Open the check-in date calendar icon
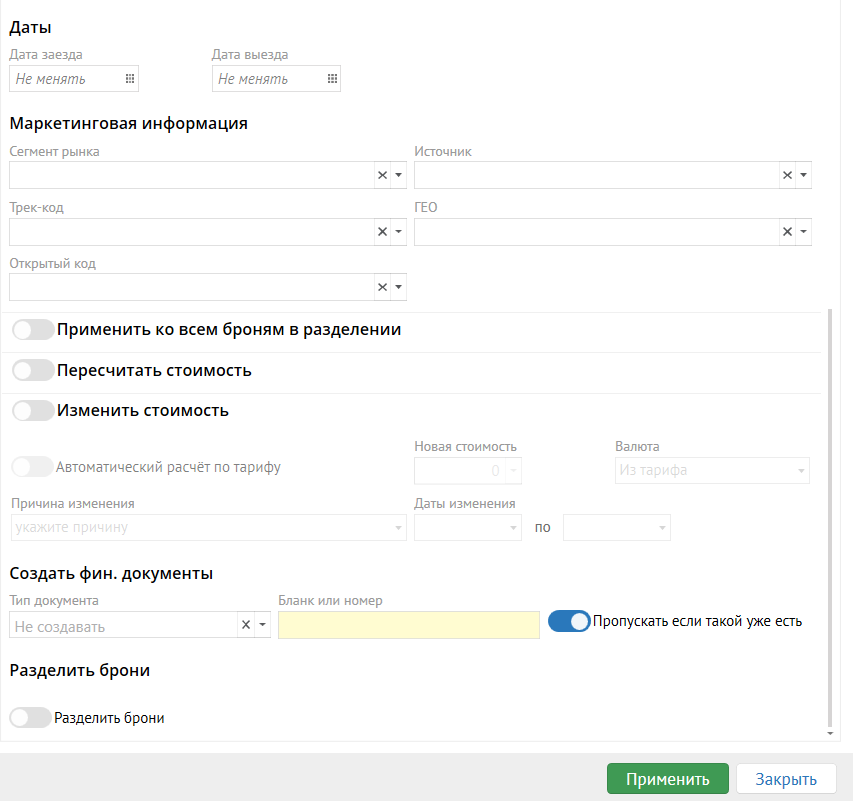 [130, 79]
